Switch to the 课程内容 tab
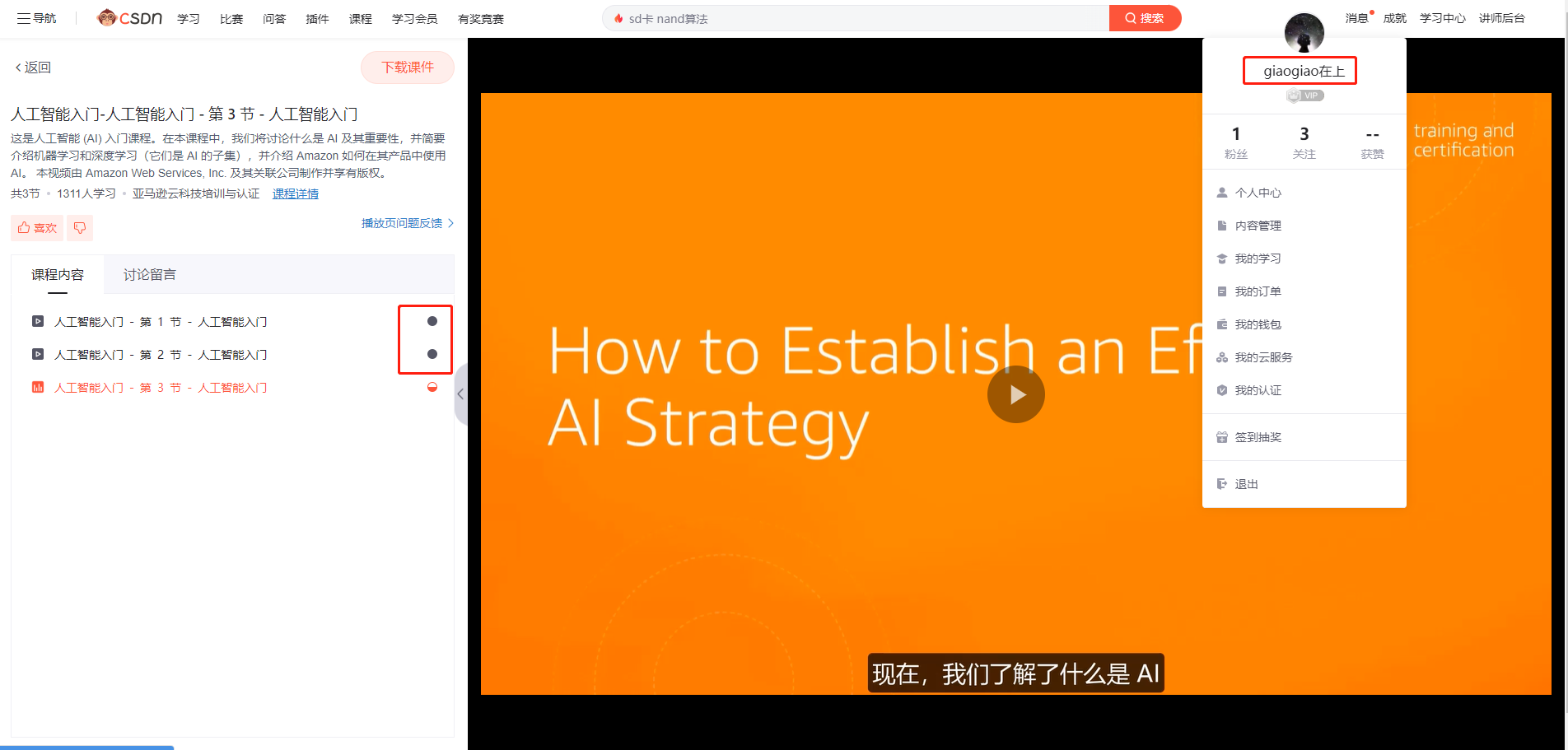Screen dimensions: 1568x750 tap(58, 275)
